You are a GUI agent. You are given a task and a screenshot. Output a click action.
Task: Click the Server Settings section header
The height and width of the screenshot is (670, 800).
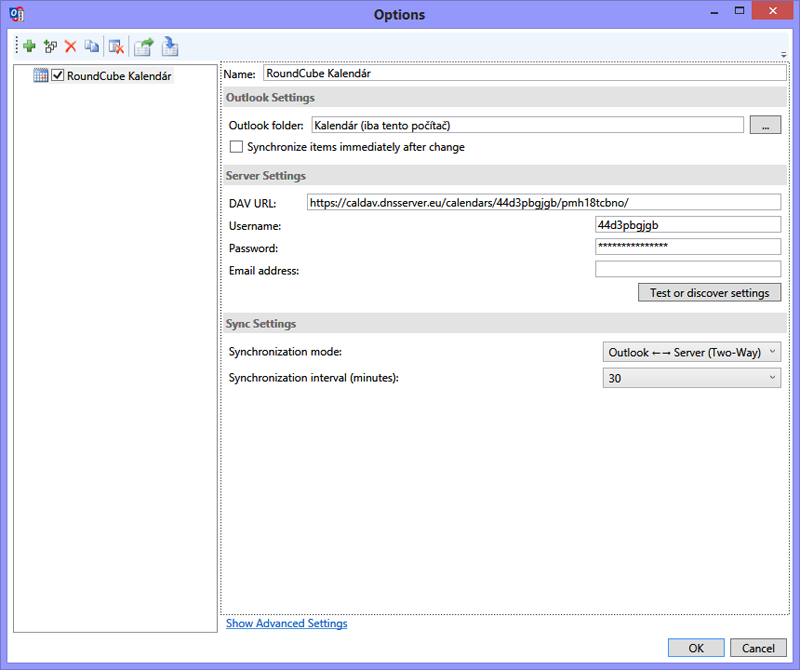pyautogui.click(x=505, y=175)
